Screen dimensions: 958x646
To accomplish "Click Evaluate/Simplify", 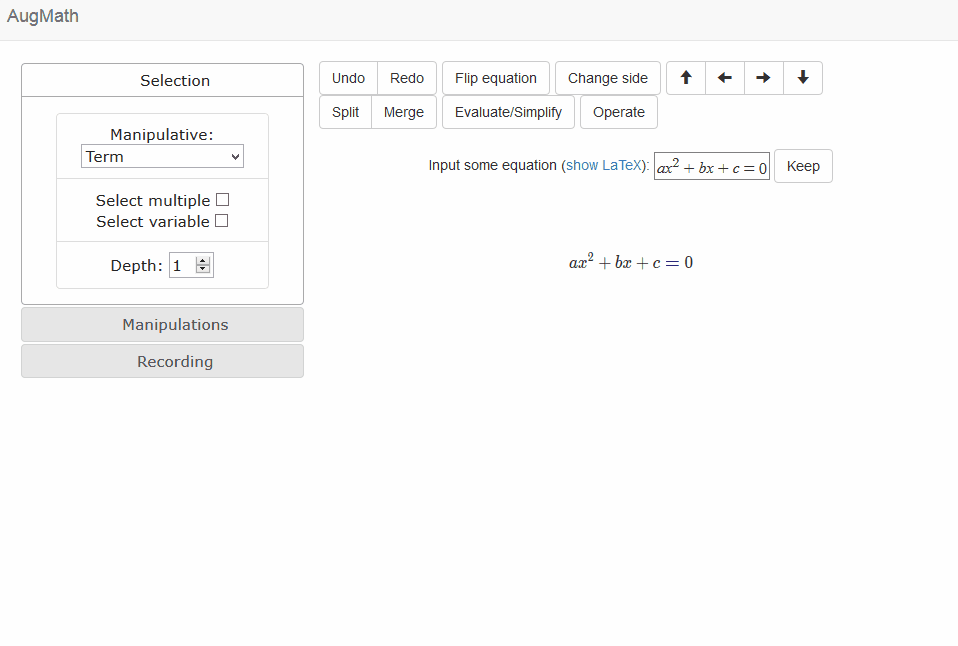I will coord(508,112).
